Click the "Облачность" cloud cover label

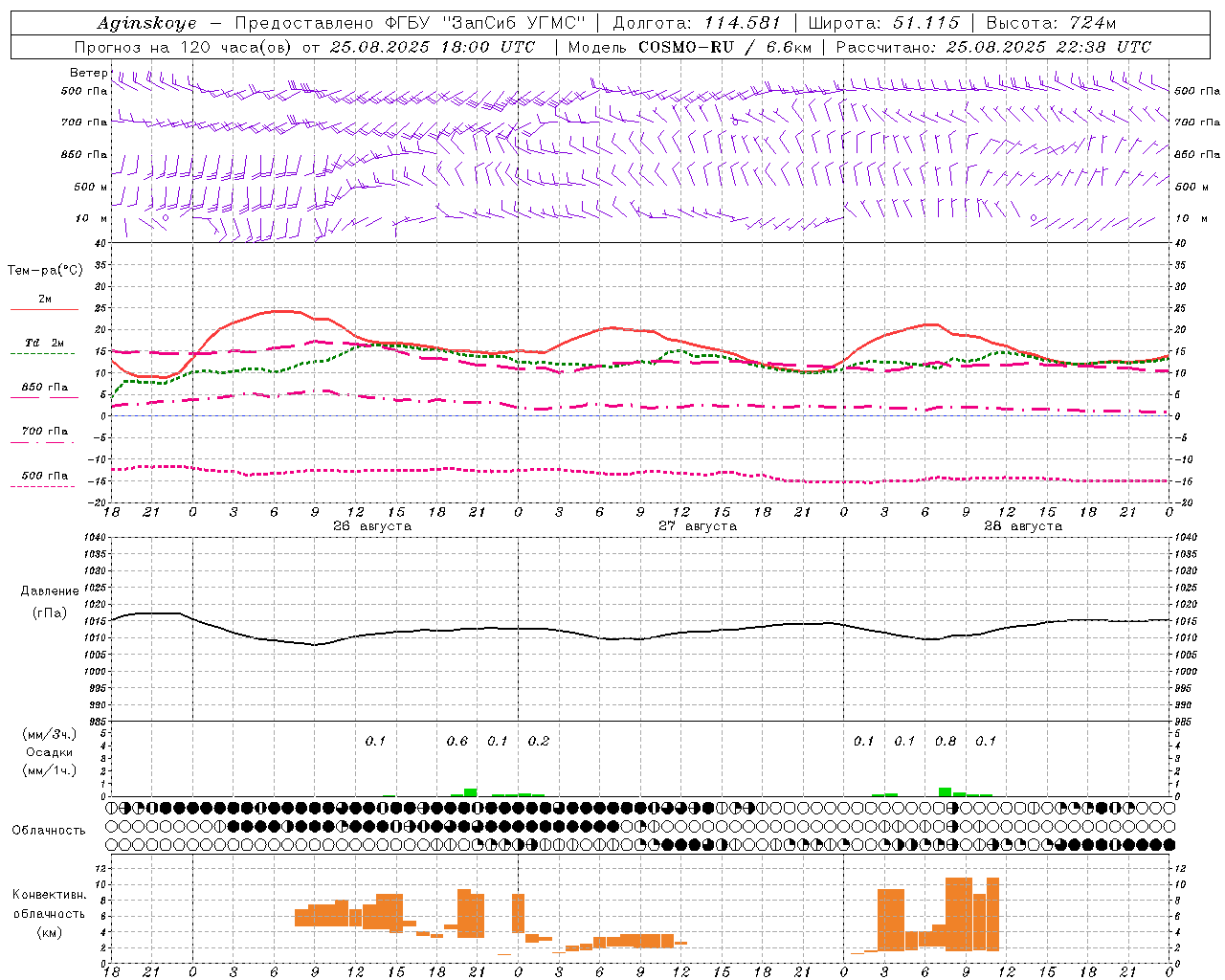(49, 830)
